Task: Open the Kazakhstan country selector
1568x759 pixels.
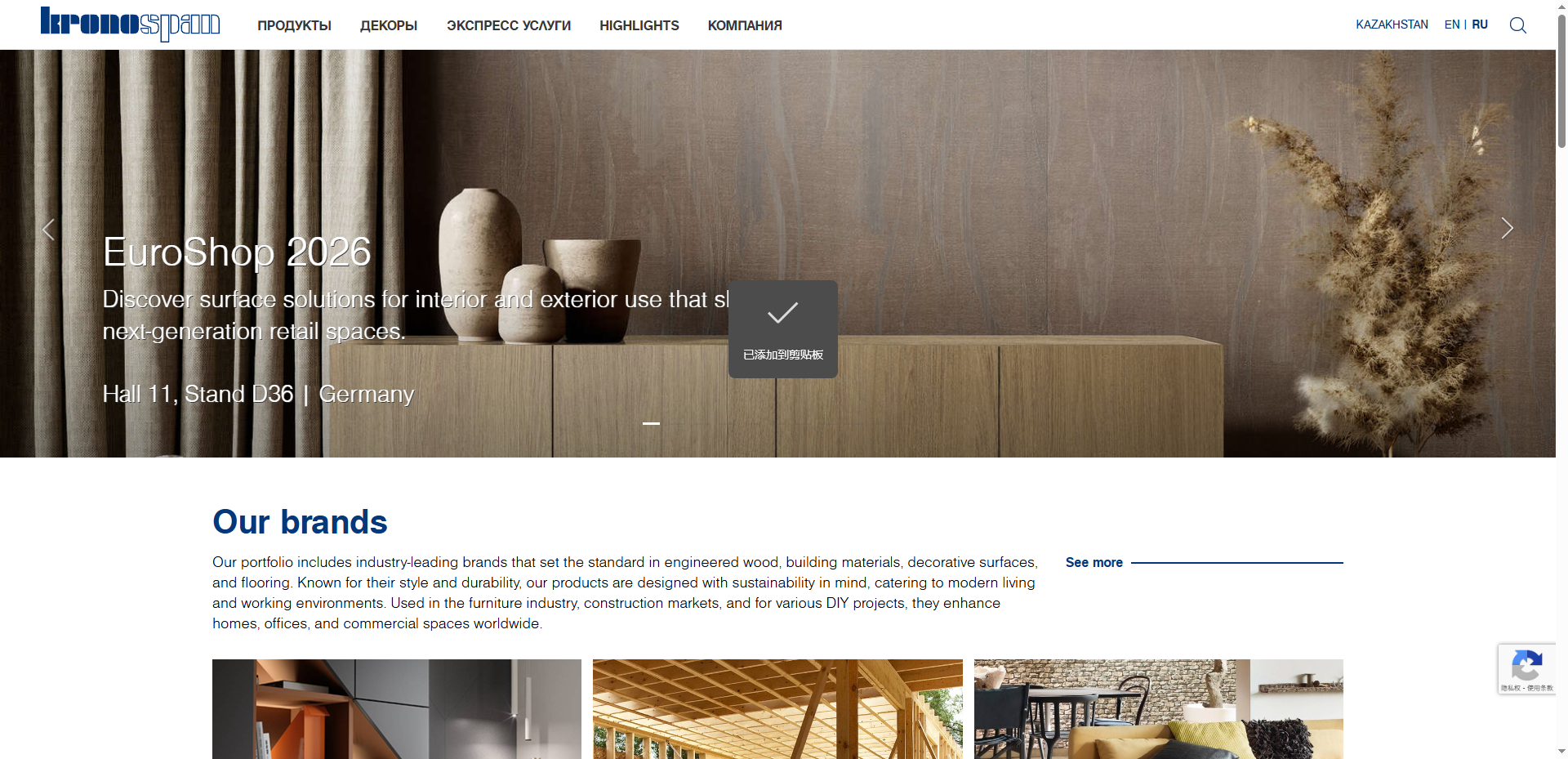Action: pos(1392,25)
